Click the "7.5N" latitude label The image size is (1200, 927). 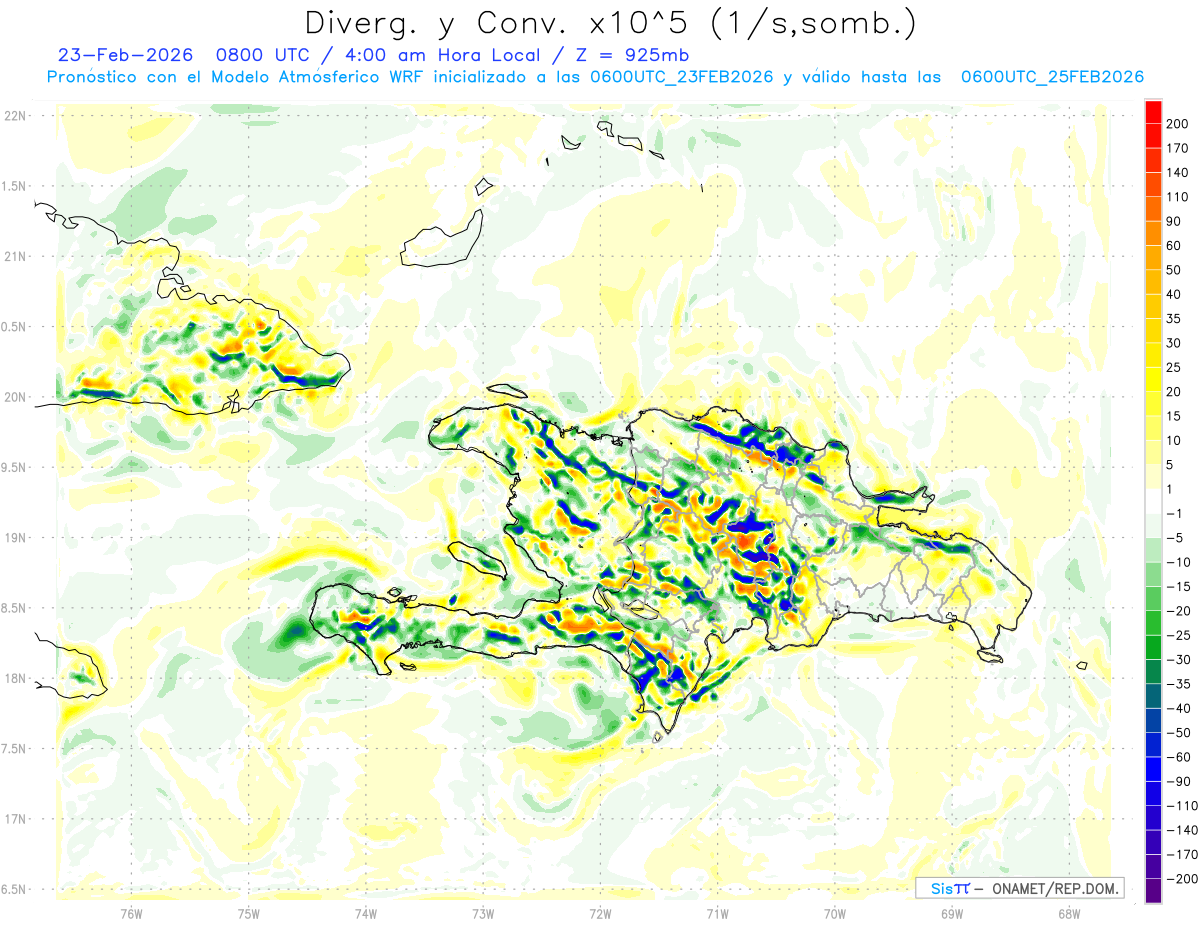[x=15, y=748]
